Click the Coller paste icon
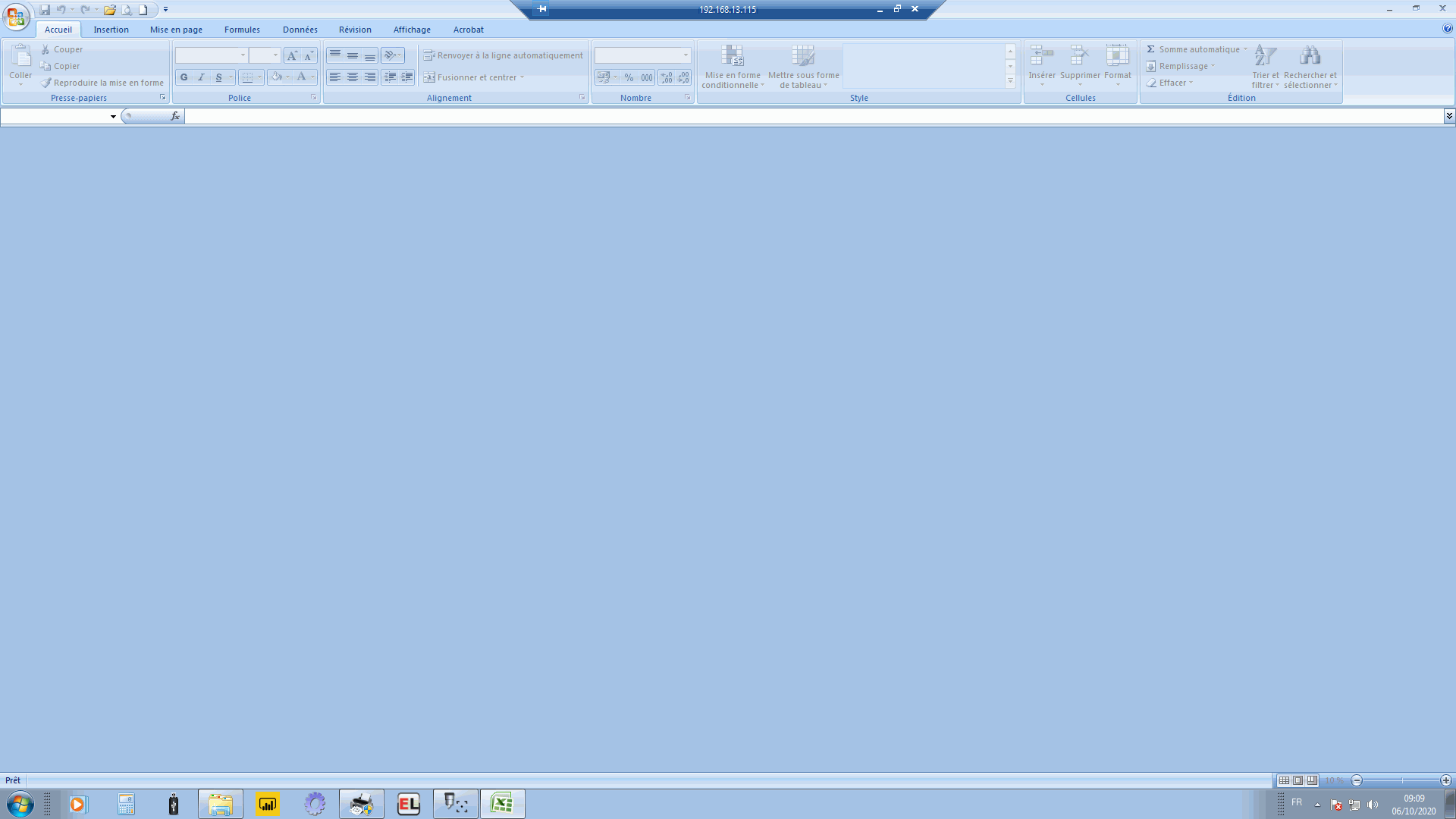This screenshot has height=819, width=1456. pyautogui.click(x=20, y=56)
